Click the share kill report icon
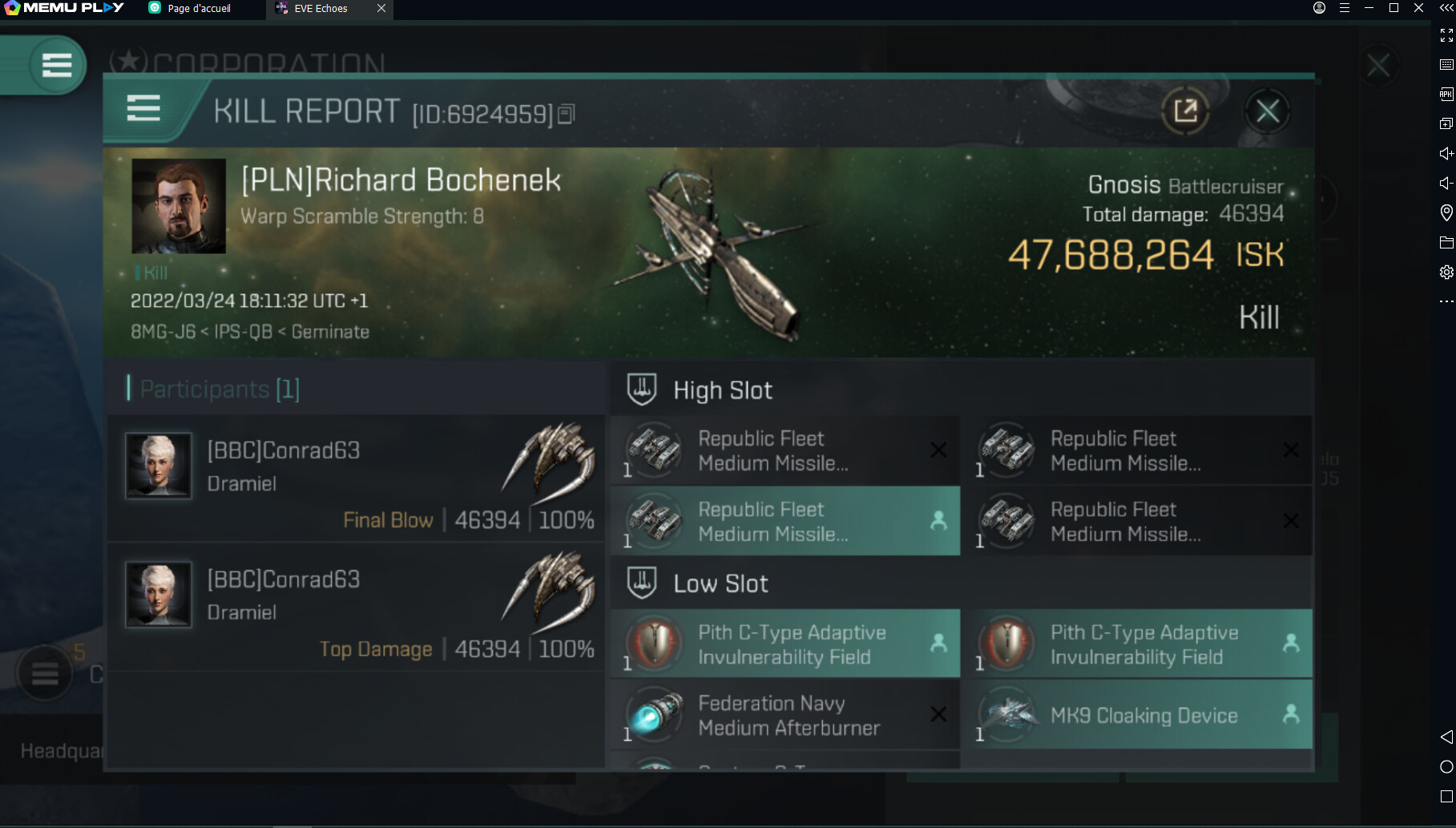 pyautogui.click(x=1185, y=111)
